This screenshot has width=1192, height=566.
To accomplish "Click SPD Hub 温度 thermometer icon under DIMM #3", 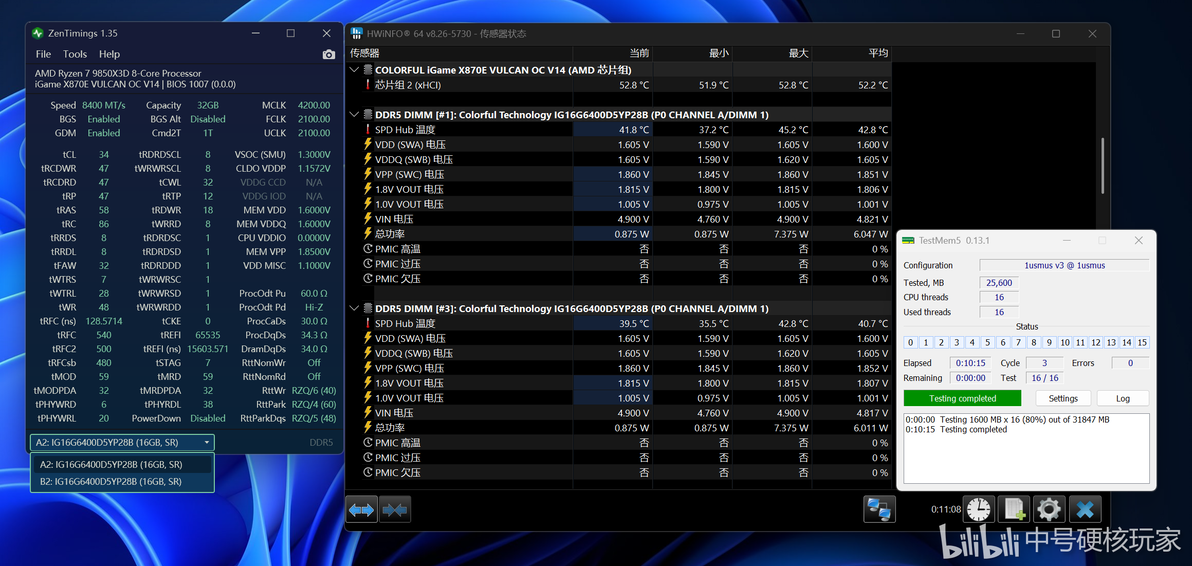I will pos(368,324).
